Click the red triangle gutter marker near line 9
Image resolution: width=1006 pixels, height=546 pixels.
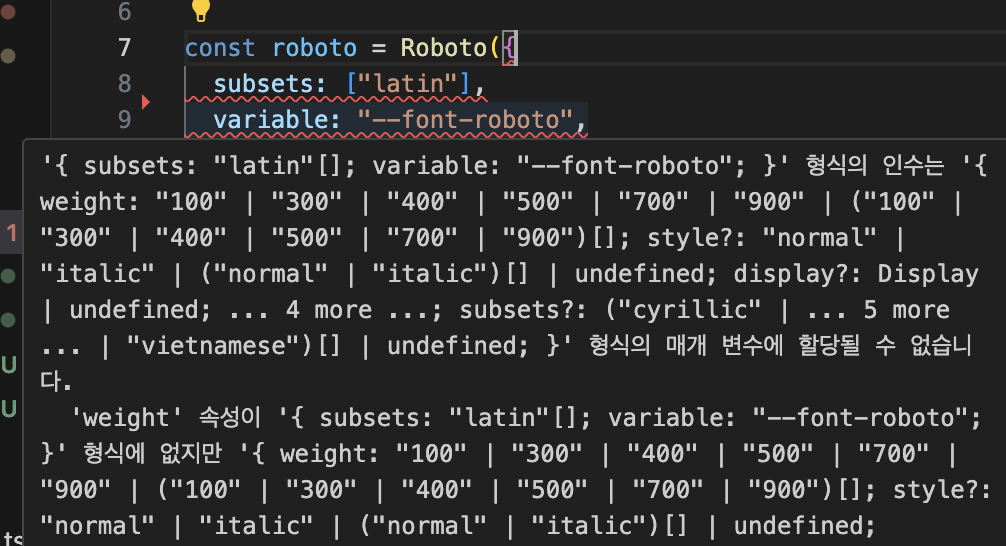point(146,101)
